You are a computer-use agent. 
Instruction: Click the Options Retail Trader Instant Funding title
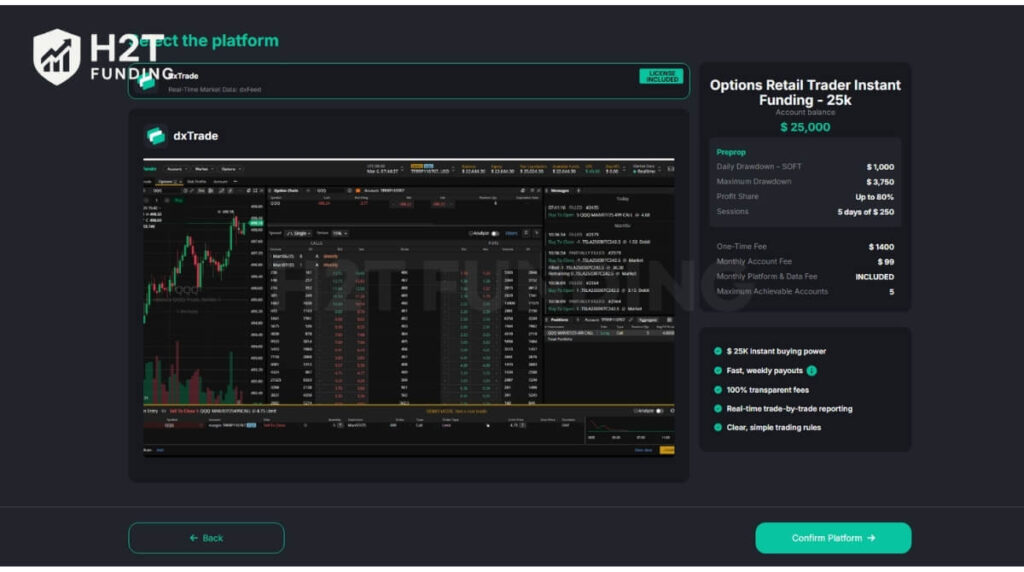pos(805,93)
